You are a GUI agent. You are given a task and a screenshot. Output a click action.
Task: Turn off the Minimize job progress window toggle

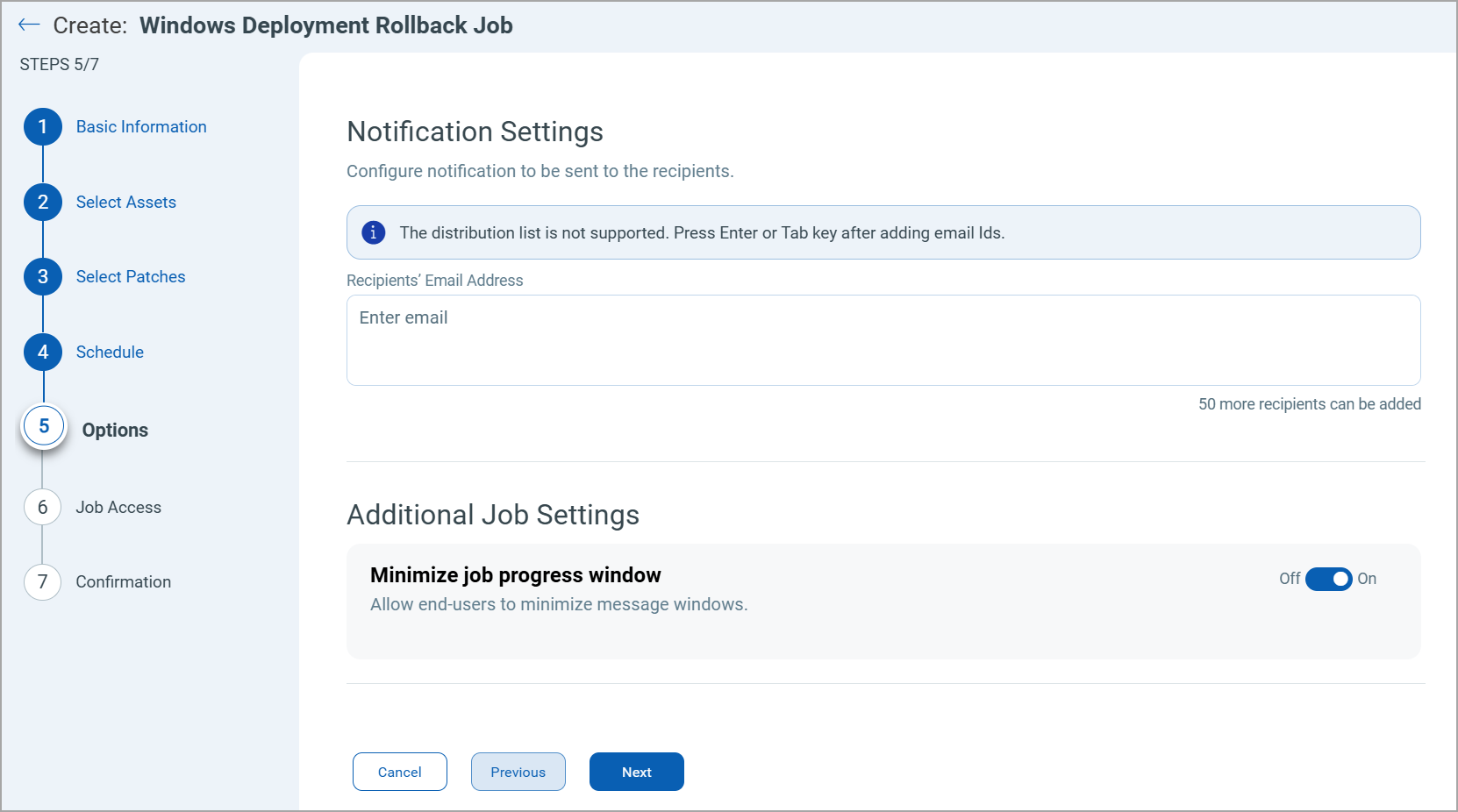[x=1329, y=579]
